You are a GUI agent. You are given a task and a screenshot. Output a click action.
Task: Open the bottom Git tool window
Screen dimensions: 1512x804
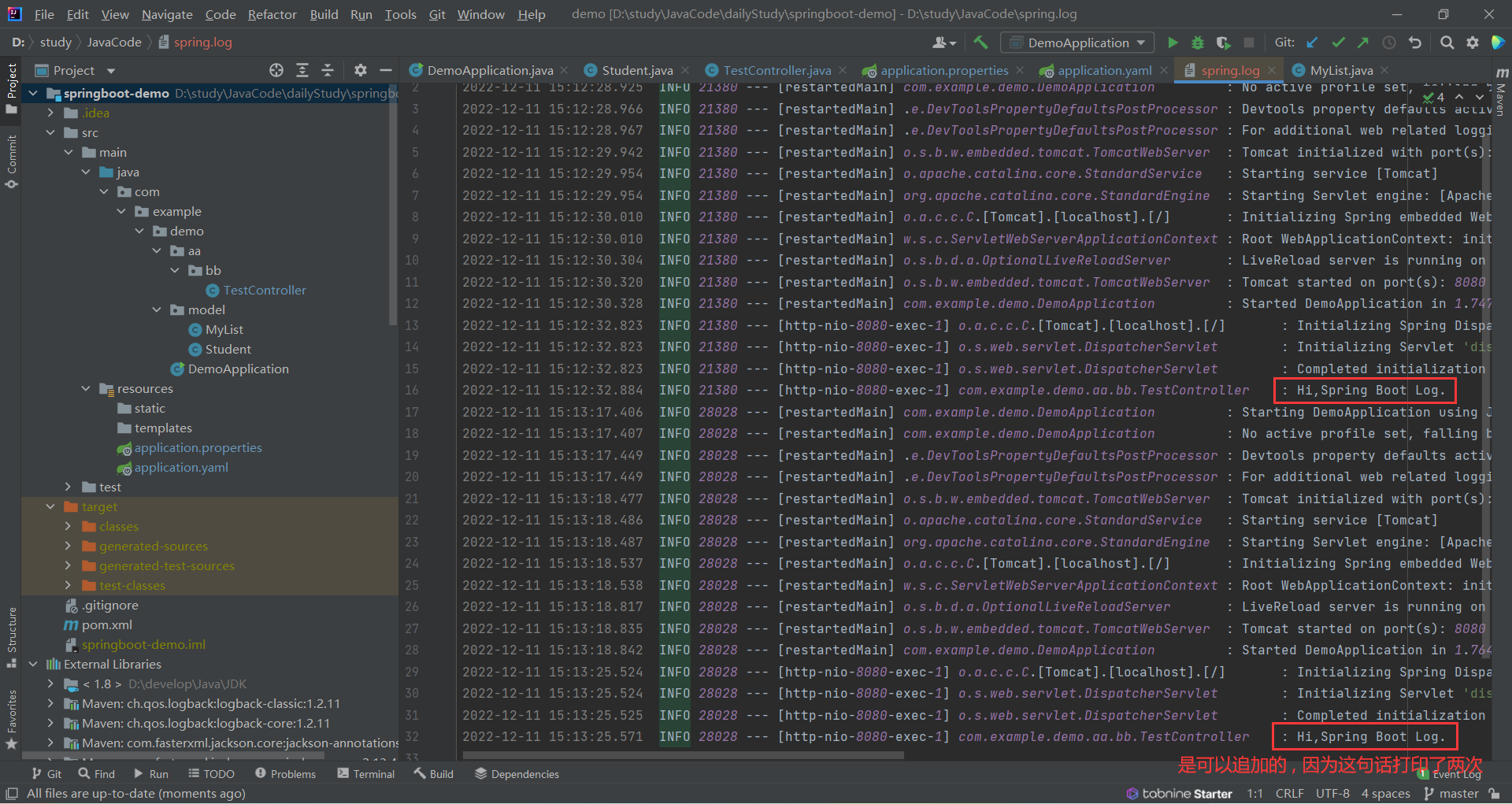pyautogui.click(x=46, y=774)
